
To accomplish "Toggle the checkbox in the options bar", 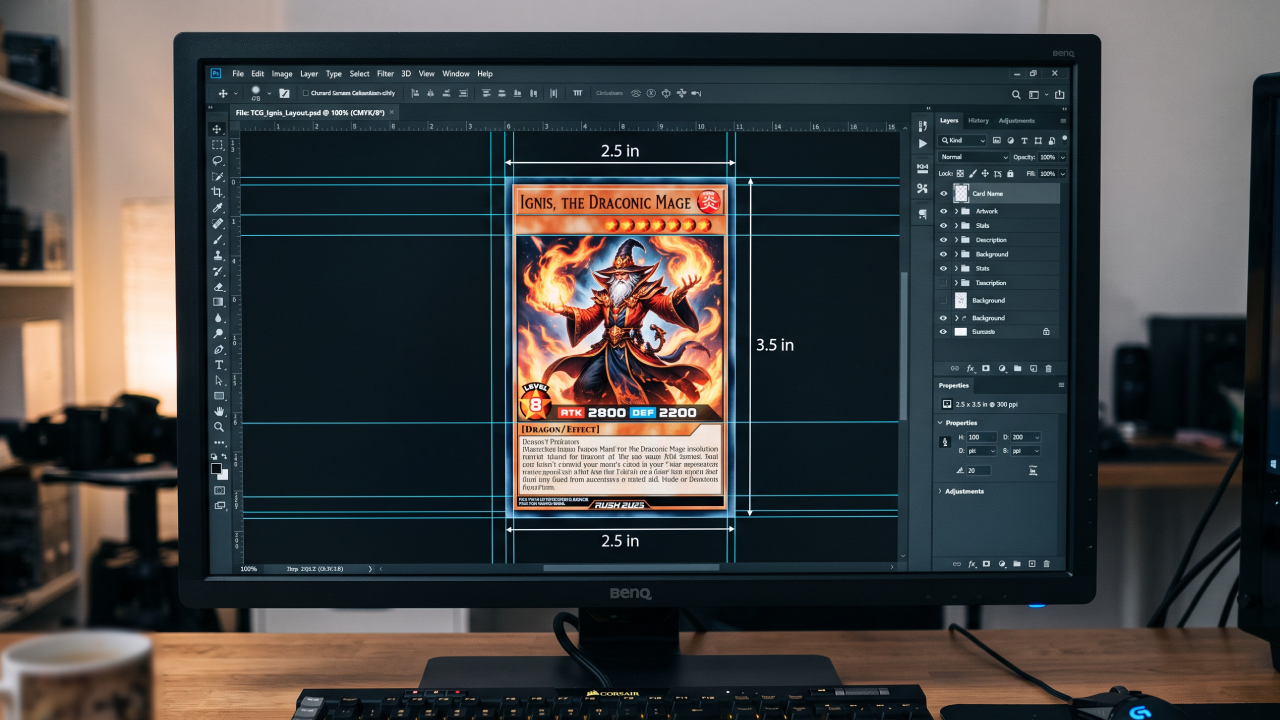I will click(x=305, y=93).
